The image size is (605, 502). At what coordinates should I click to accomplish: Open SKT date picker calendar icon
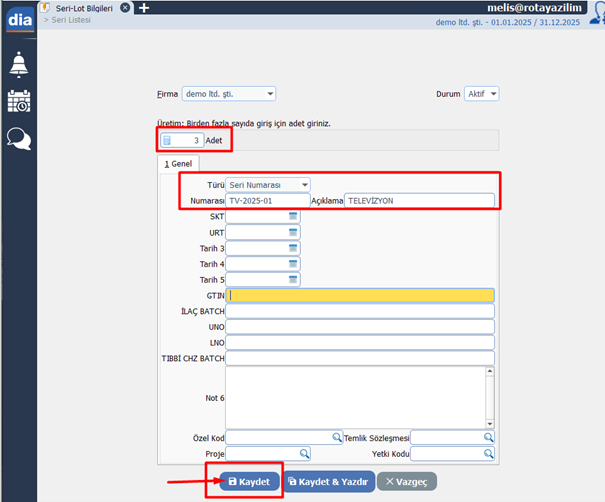click(293, 216)
